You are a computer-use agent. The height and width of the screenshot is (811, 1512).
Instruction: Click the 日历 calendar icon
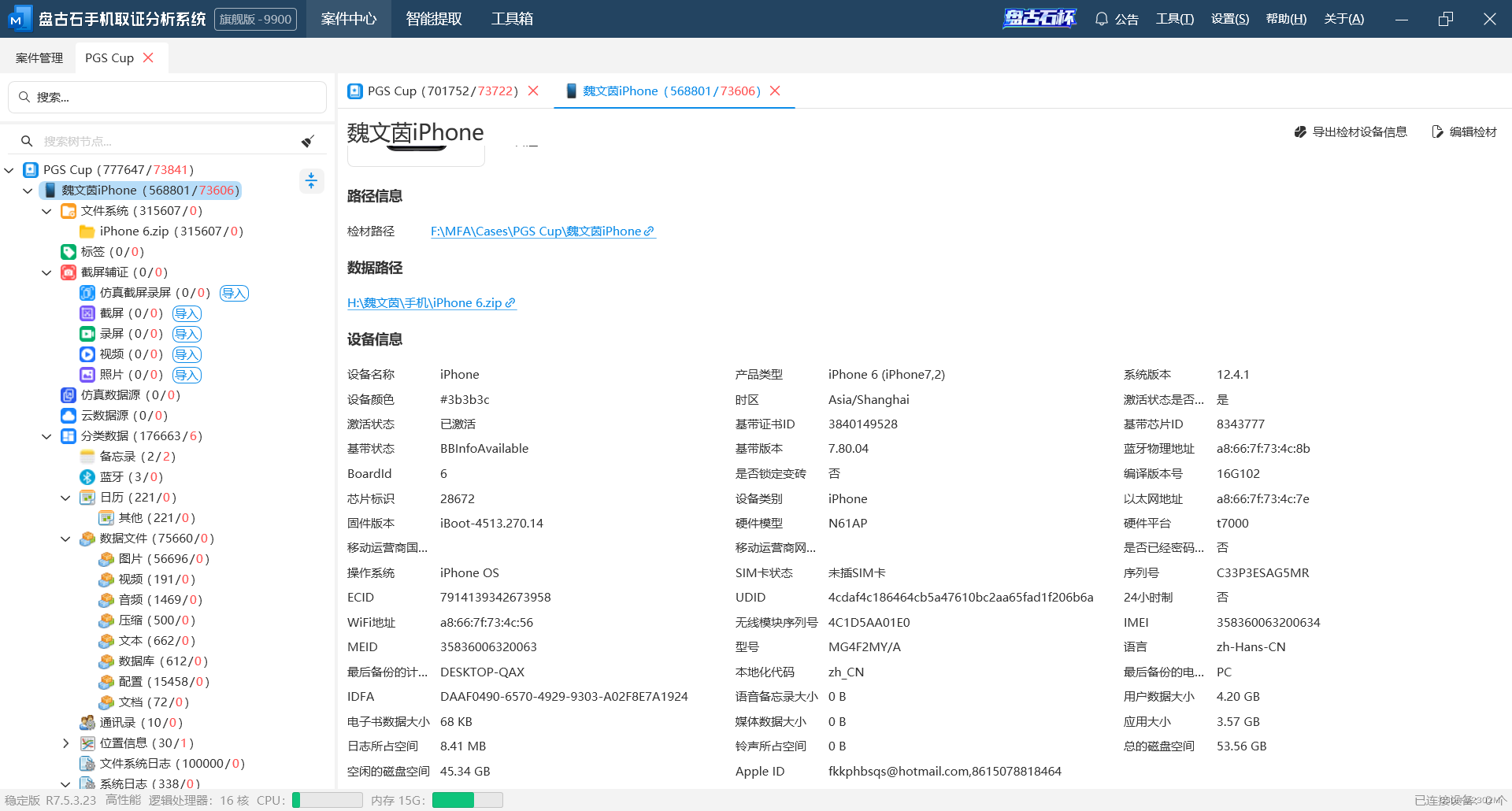87,498
